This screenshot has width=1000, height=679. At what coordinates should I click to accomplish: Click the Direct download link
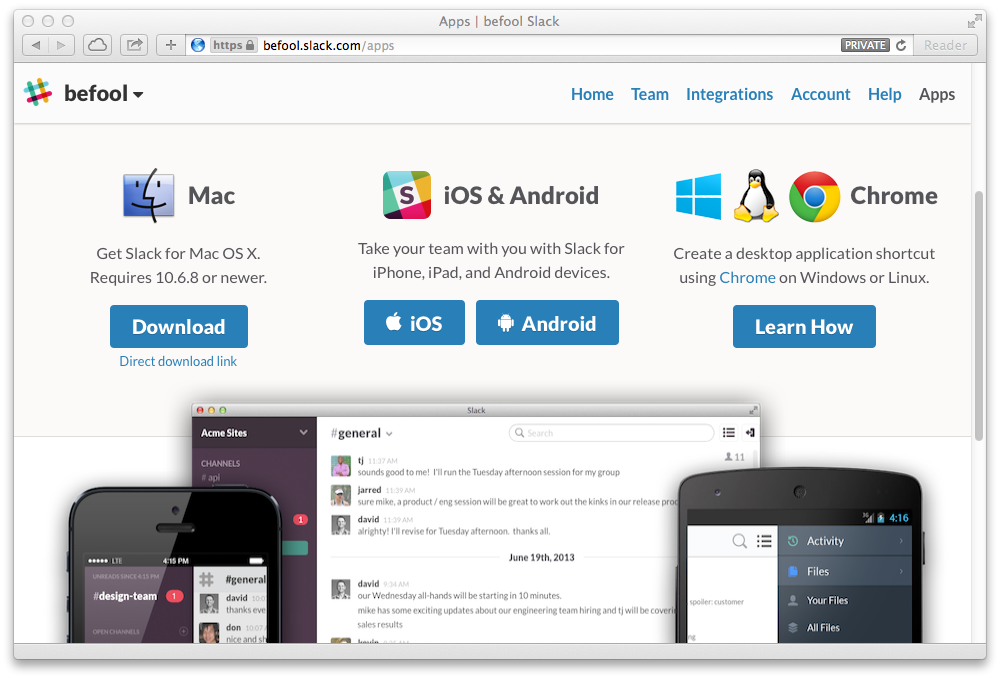178,361
